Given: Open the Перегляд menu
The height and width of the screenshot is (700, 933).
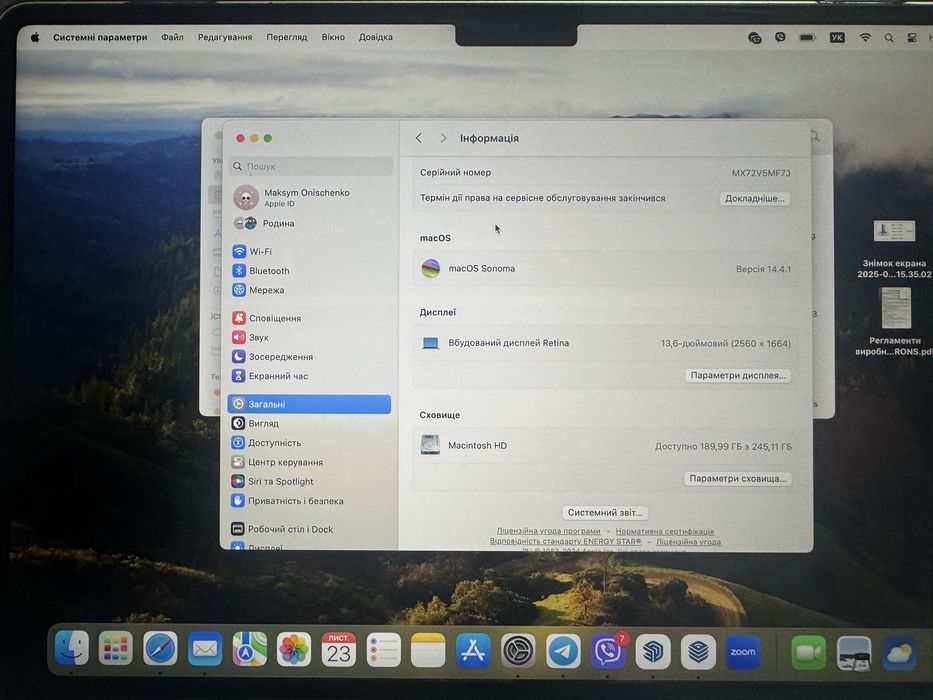Looking at the screenshot, I should pyautogui.click(x=286, y=37).
